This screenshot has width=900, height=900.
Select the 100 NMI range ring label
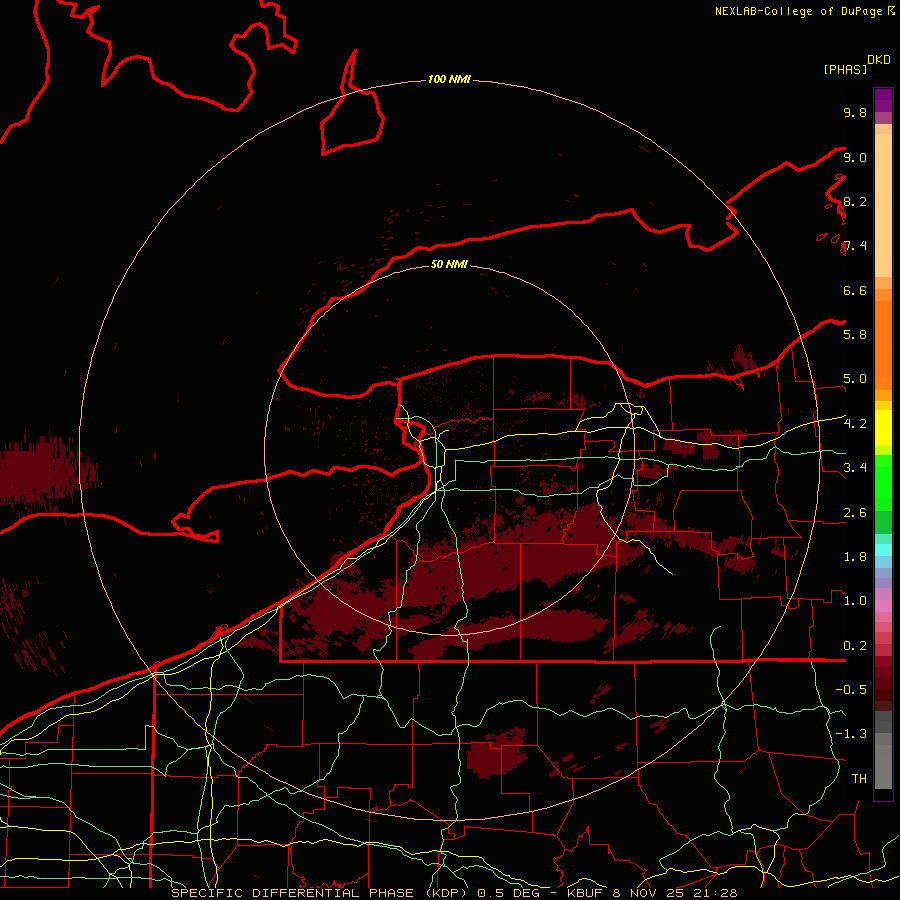coord(449,79)
